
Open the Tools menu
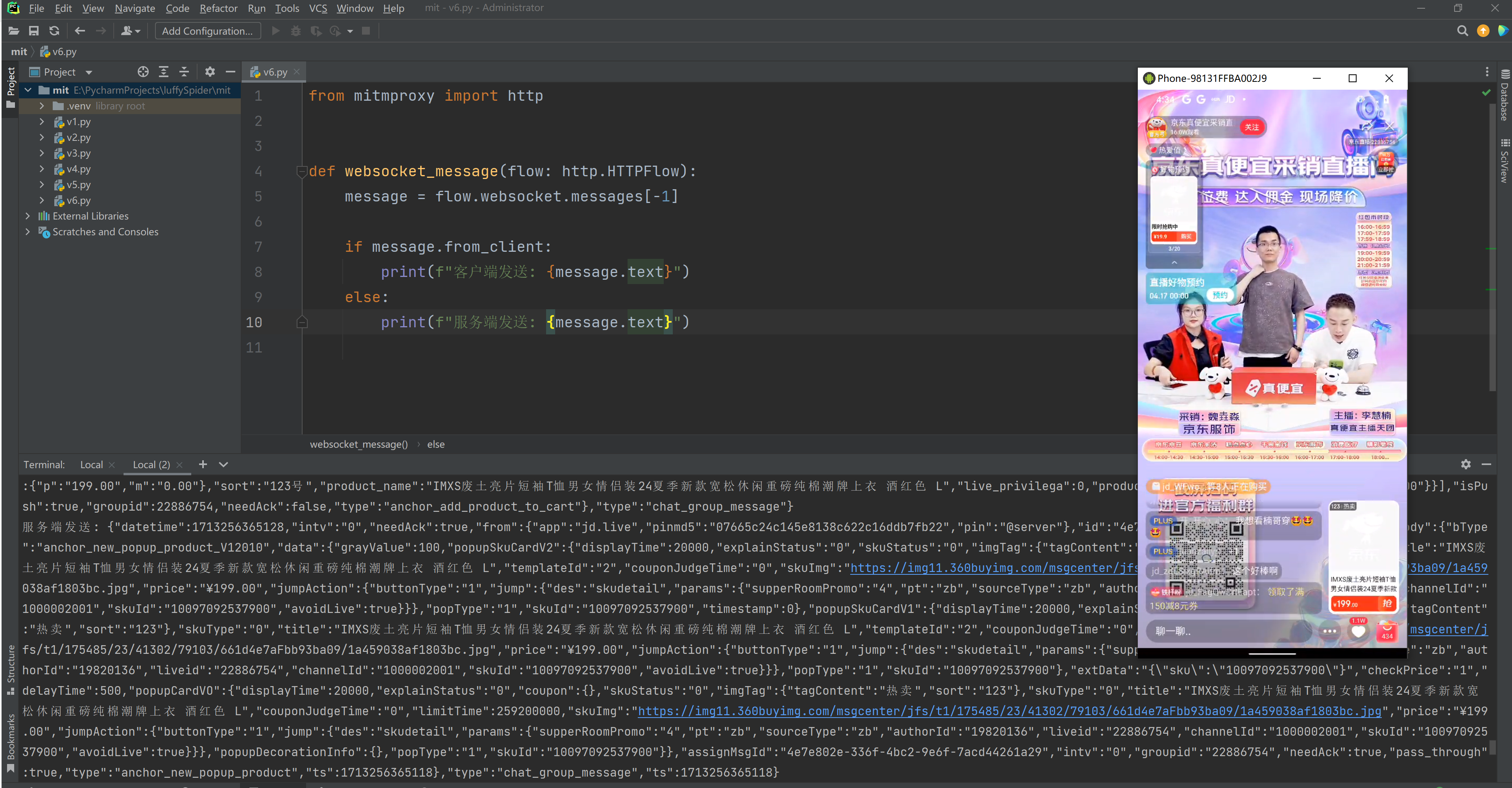coord(287,8)
